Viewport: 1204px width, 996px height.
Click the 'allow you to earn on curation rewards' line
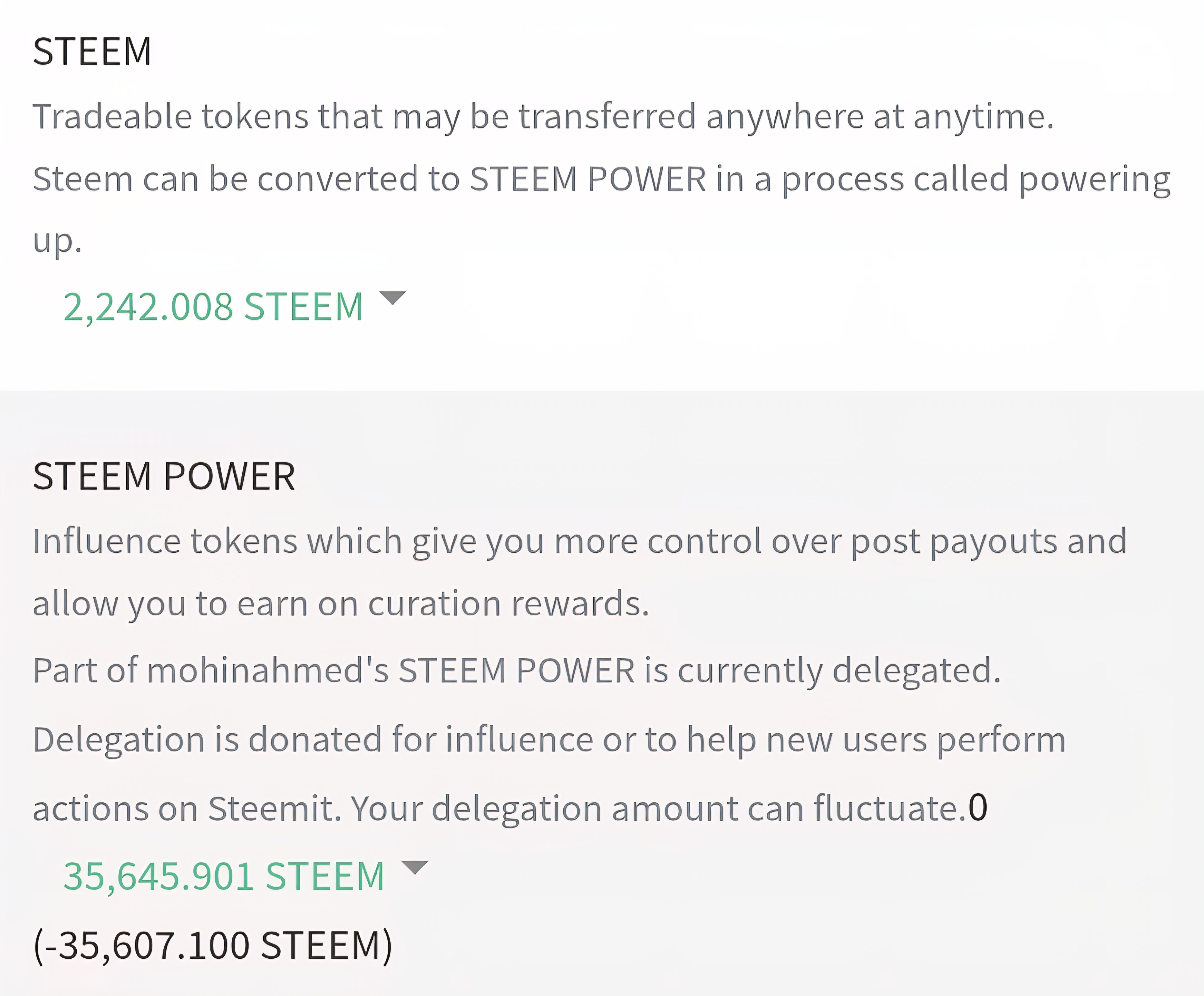pos(341,604)
